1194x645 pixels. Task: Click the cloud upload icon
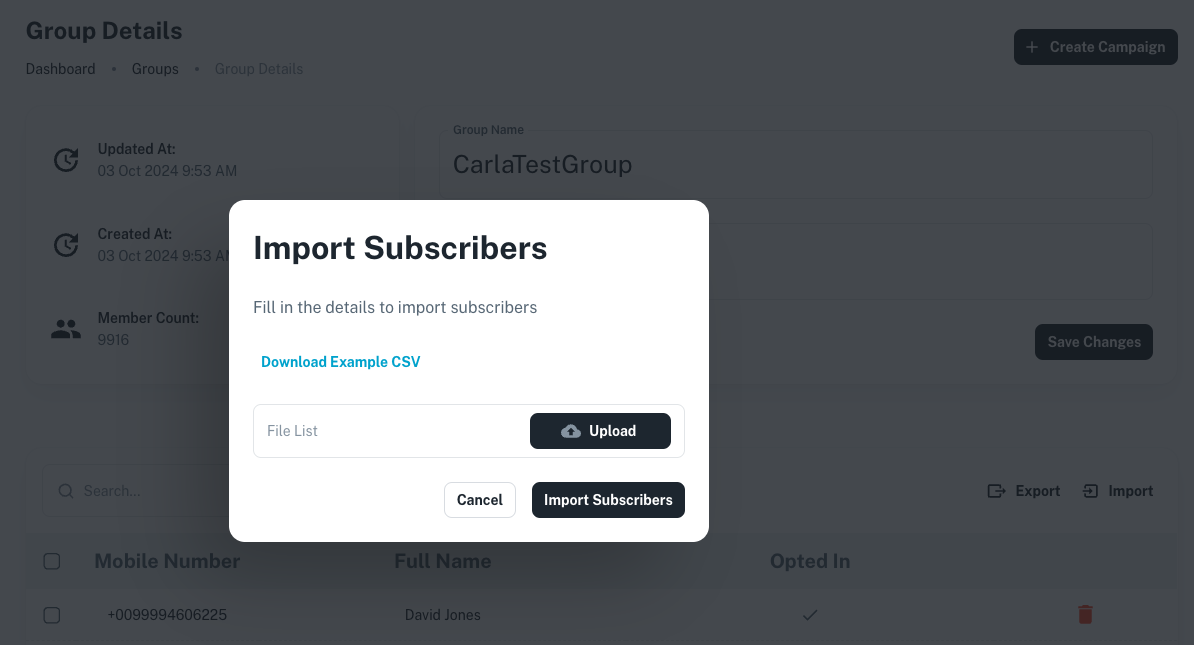tap(571, 431)
